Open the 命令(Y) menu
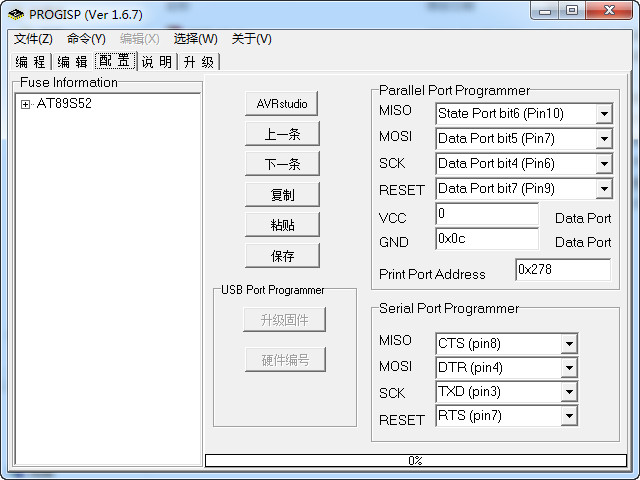The image size is (640, 480). click(x=86, y=39)
